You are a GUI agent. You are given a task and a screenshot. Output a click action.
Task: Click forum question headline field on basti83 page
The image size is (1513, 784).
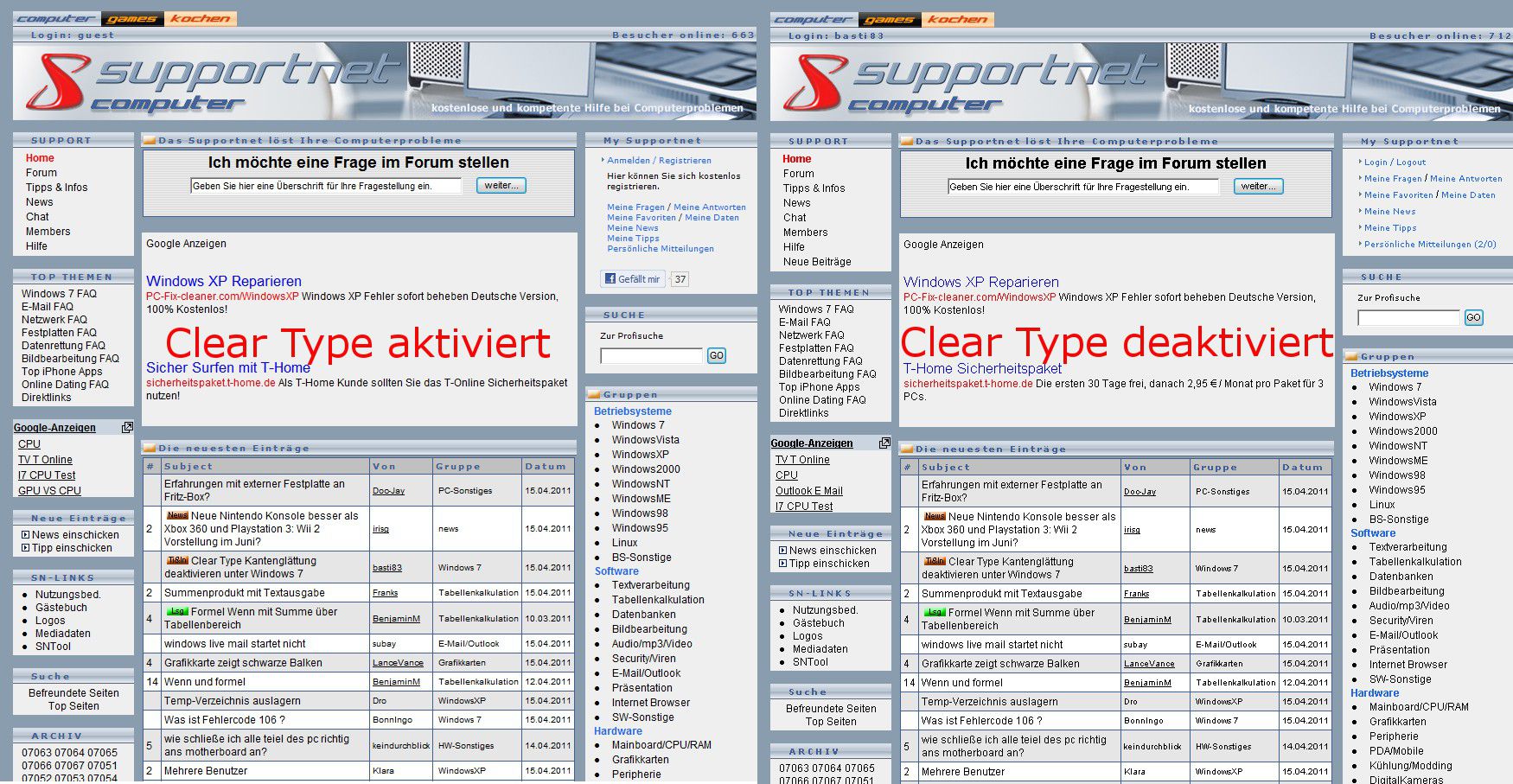point(1082,187)
